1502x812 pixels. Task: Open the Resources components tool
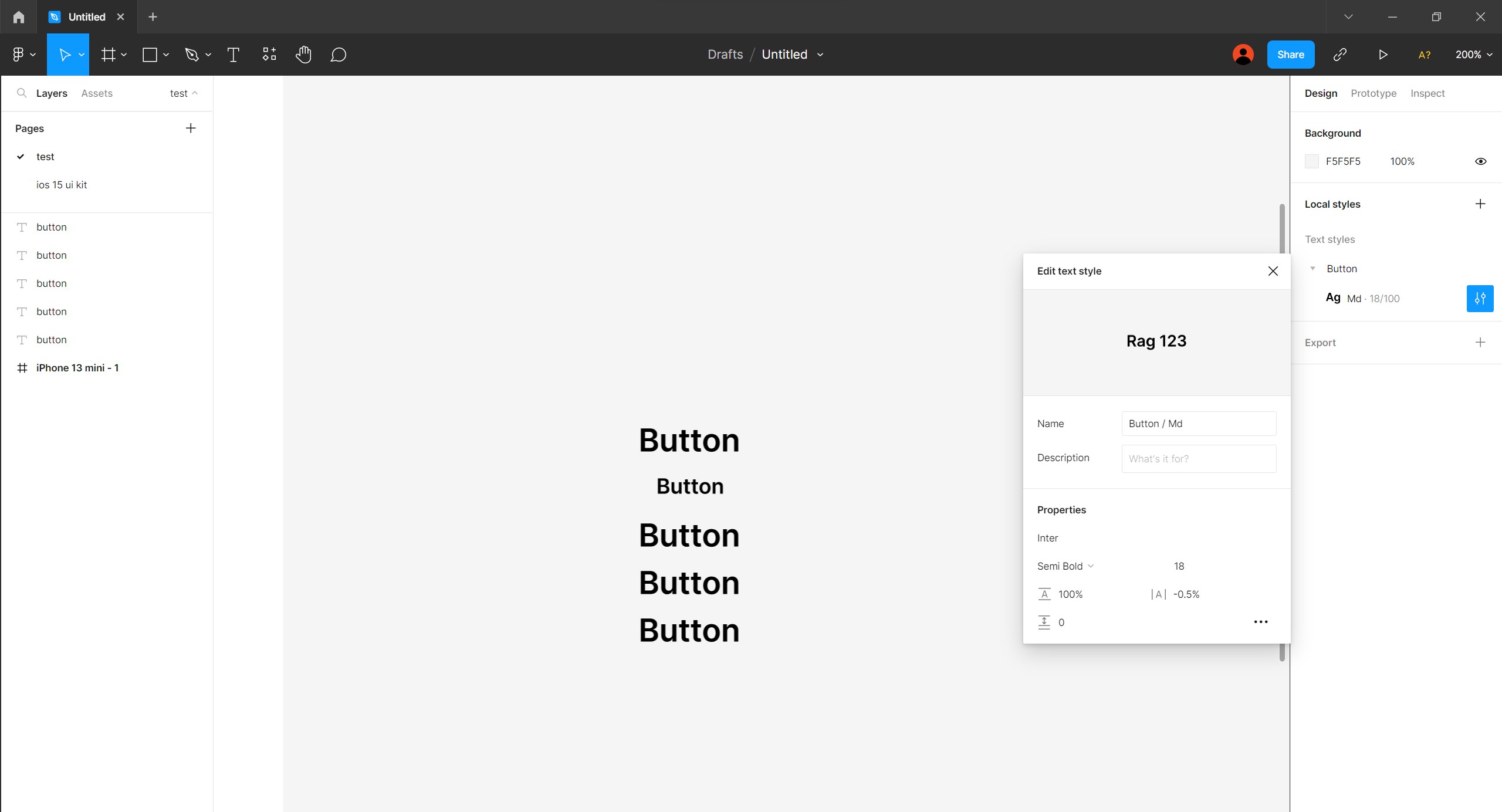269,55
